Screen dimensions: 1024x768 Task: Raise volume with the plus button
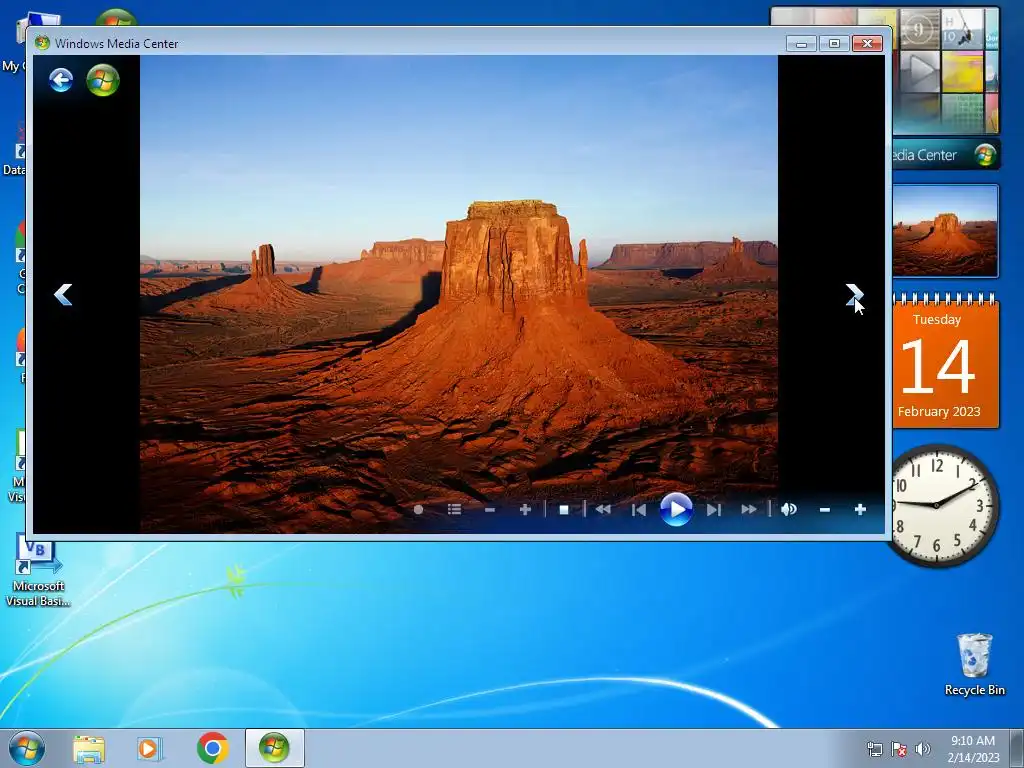coord(860,509)
